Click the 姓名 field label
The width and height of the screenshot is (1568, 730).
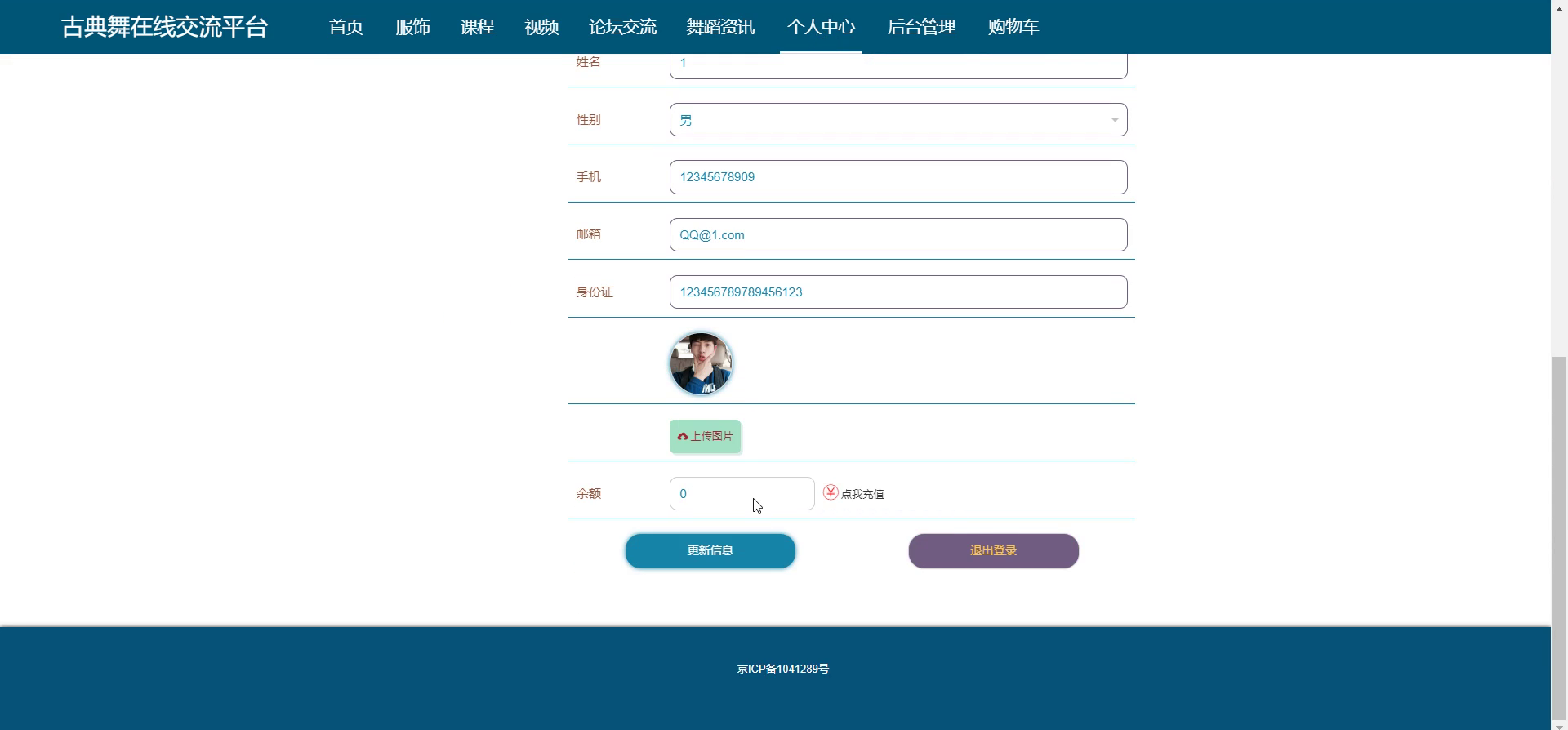coord(588,62)
